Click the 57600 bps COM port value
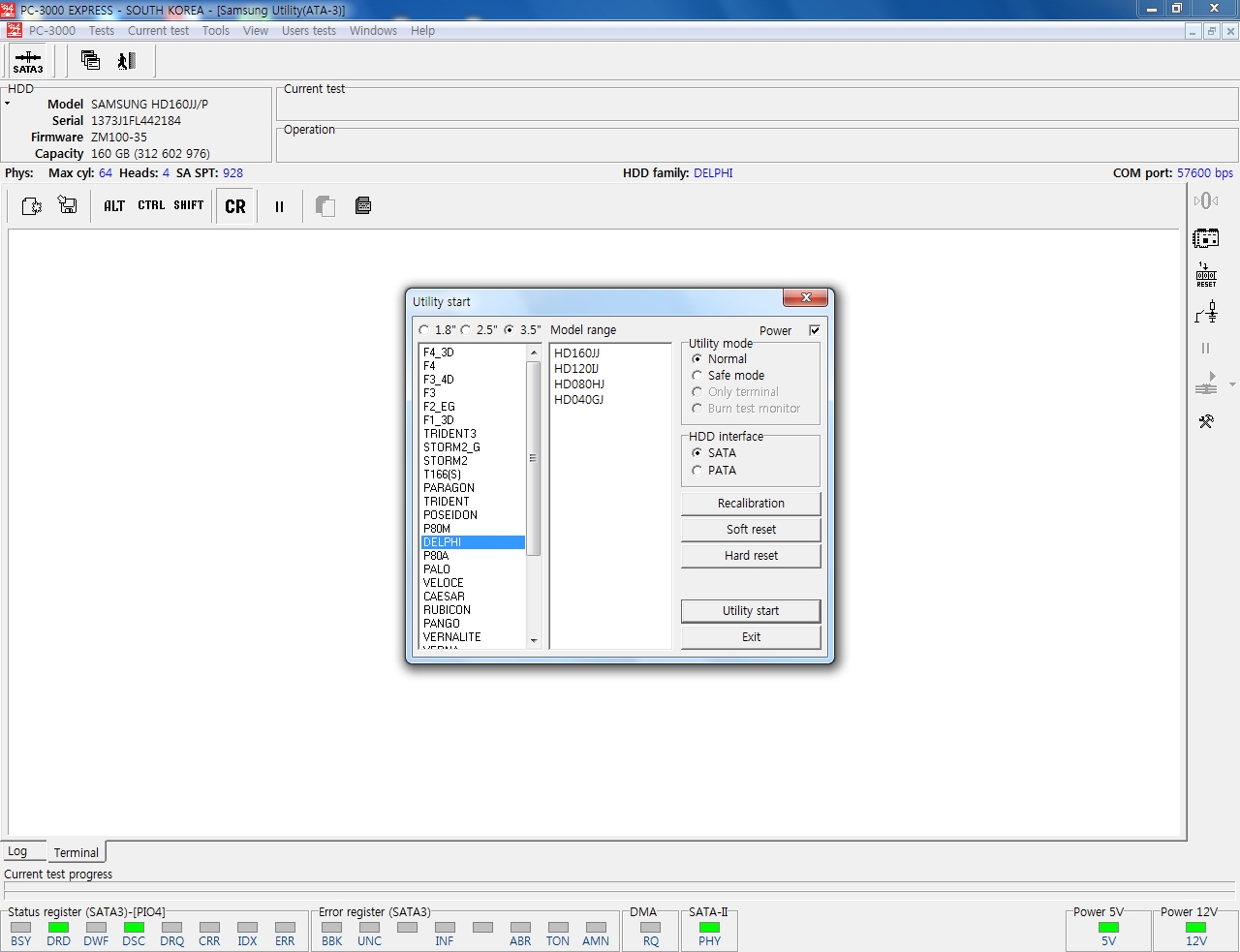 pyautogui.click(x=1205, y=173)
